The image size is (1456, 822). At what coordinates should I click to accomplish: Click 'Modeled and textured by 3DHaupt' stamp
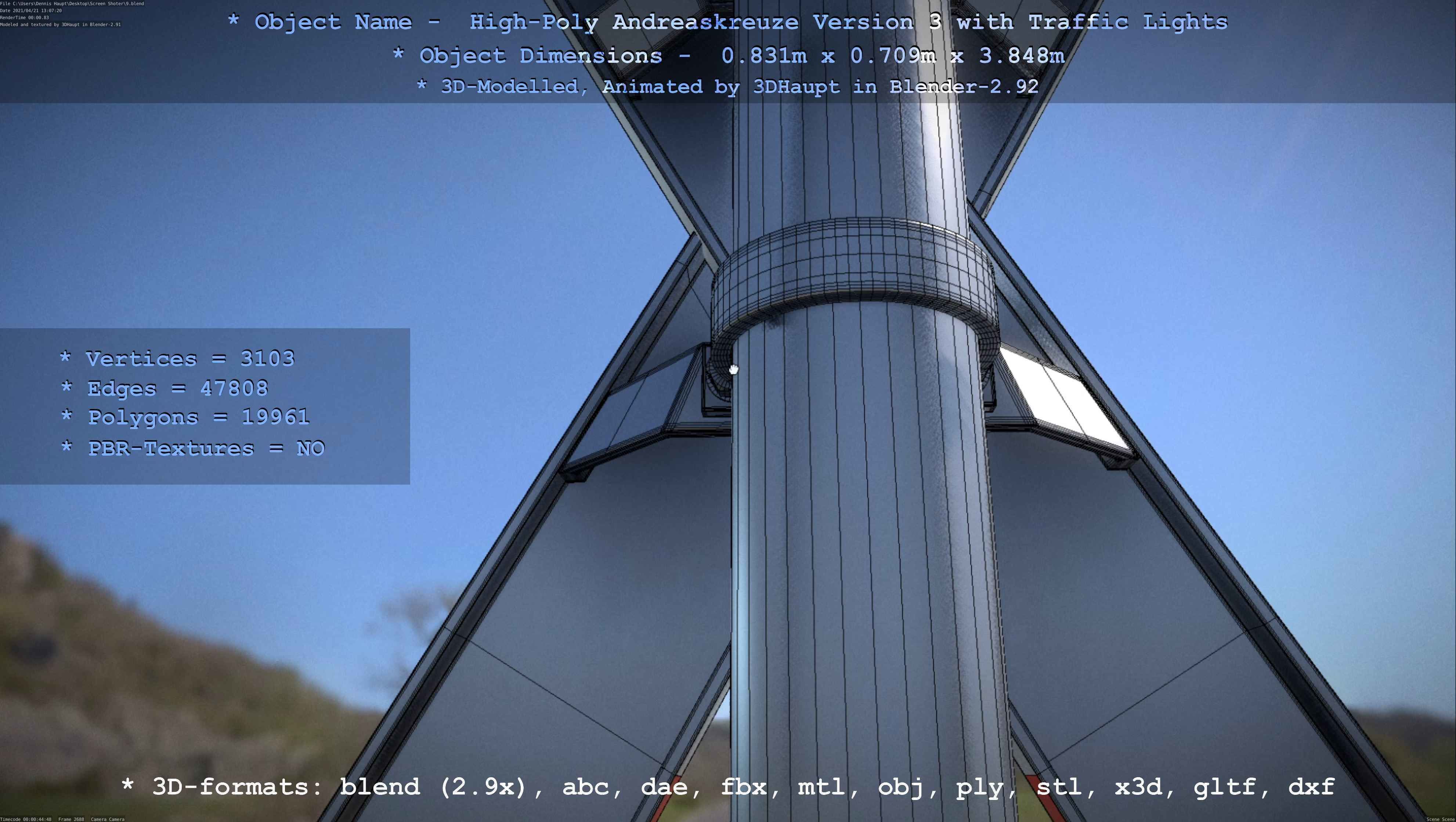tap(61, 25)
